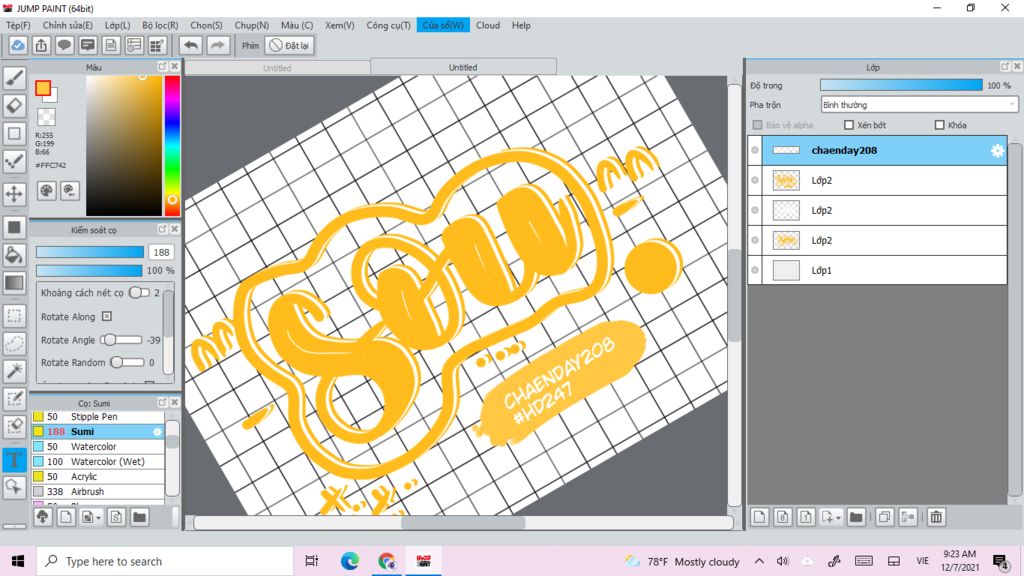Open the Windows Start menu
Viewport: 1024px width, 576px height.
click(x=18, y=561)
